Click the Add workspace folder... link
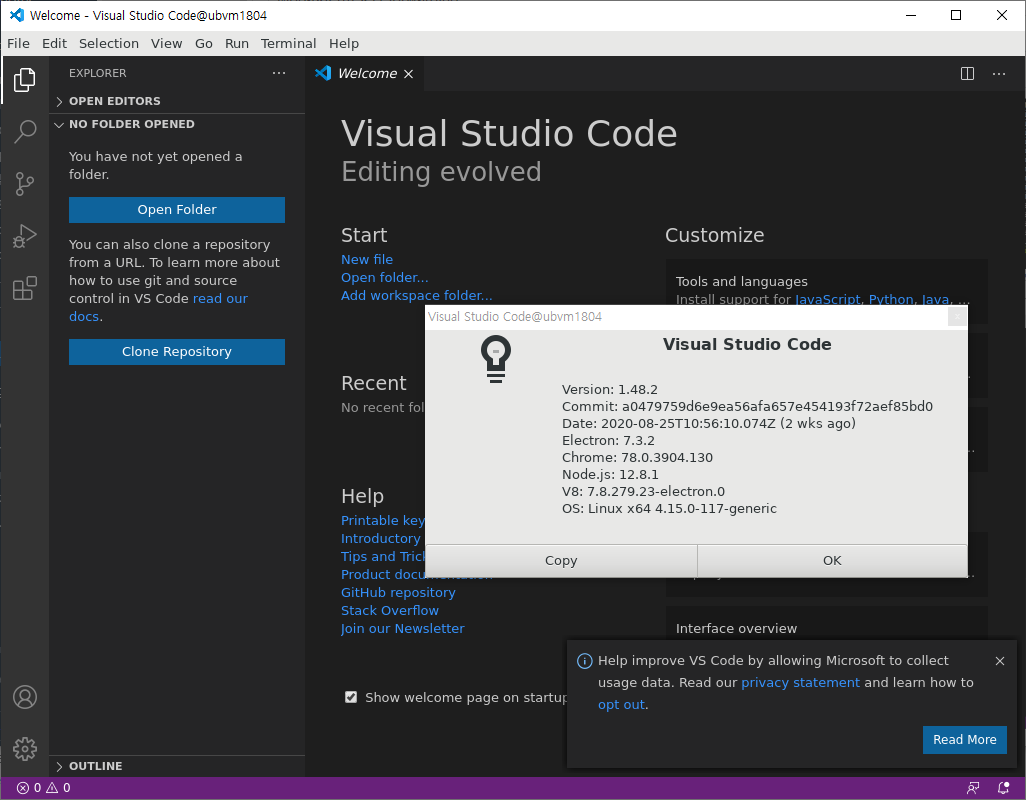Screen dimensions: 1026x800 point(417,296)
